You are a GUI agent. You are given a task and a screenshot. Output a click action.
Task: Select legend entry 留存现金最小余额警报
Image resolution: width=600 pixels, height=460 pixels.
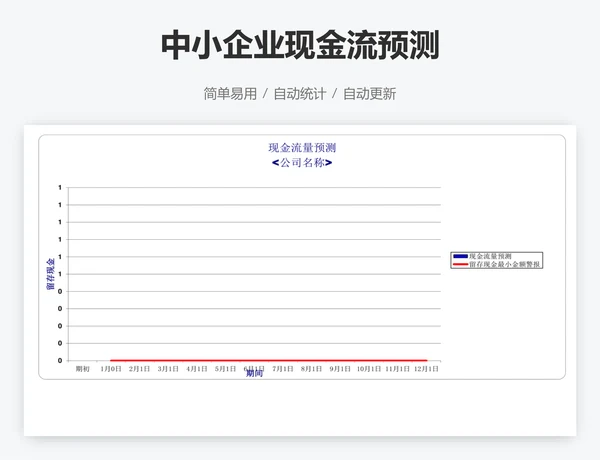tap(504, 264)
